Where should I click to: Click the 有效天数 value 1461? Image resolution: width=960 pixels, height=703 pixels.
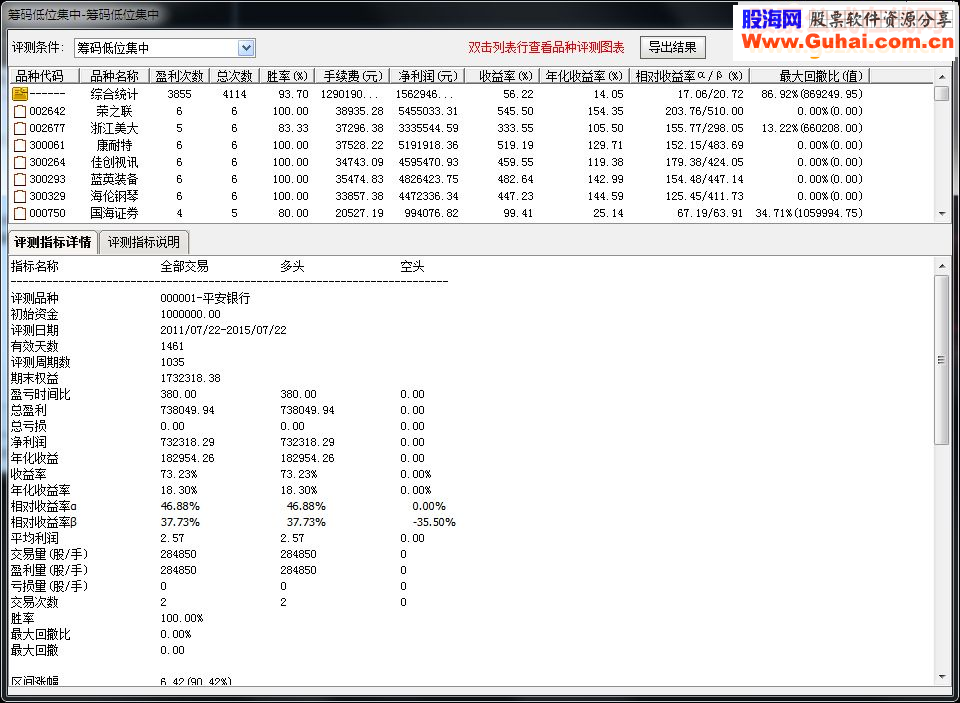tap(172, 347)
